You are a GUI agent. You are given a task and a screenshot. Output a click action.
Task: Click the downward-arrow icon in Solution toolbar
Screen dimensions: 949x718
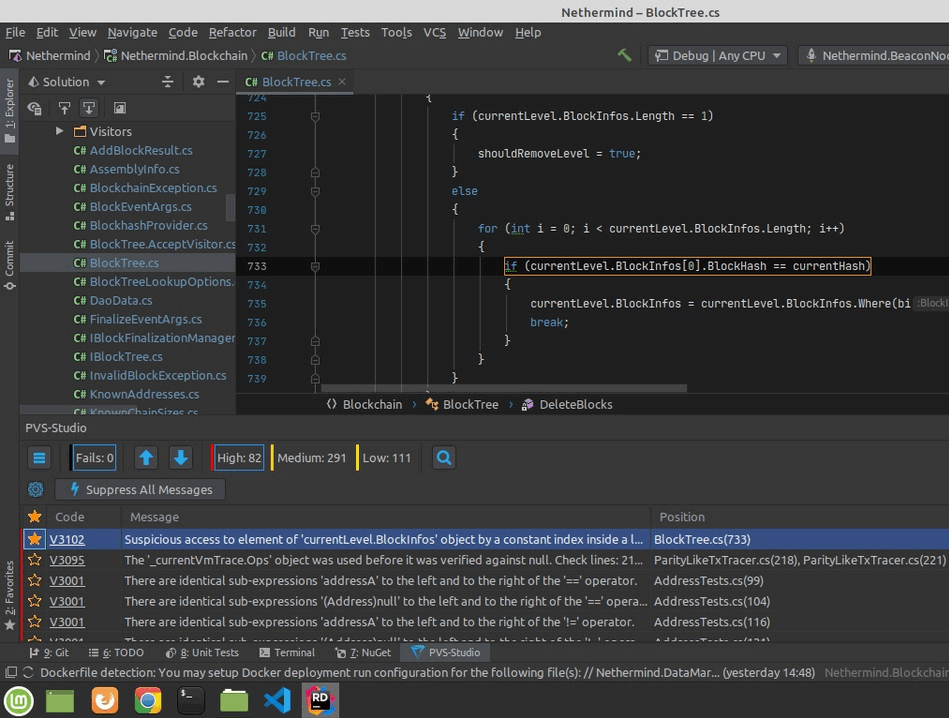coord(89,108)
